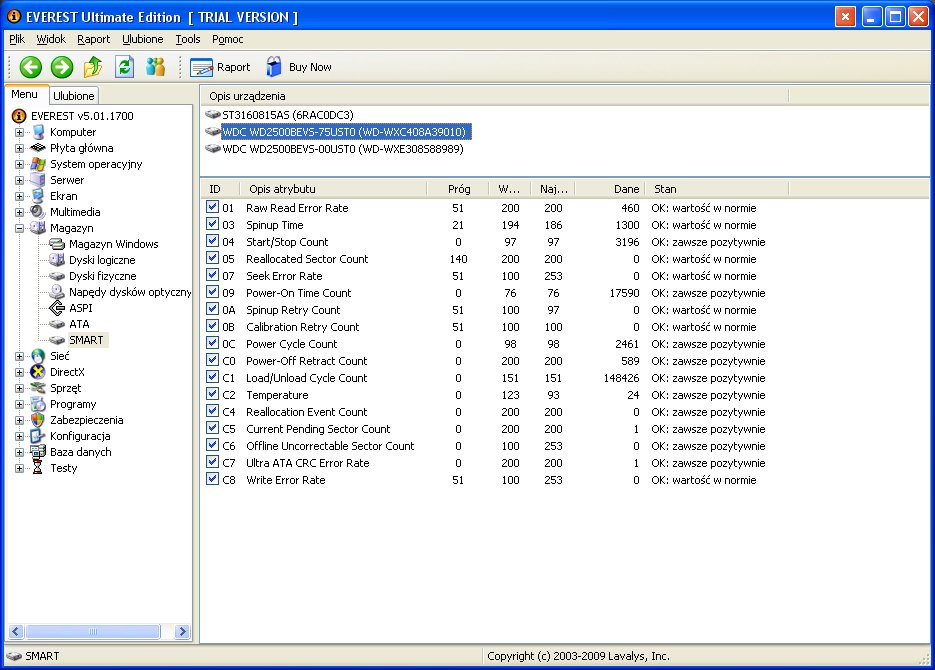935x670 pixels.
Task: Toggle the Current Pending Sector Count checkbox
Action: (x=212, y=428)
